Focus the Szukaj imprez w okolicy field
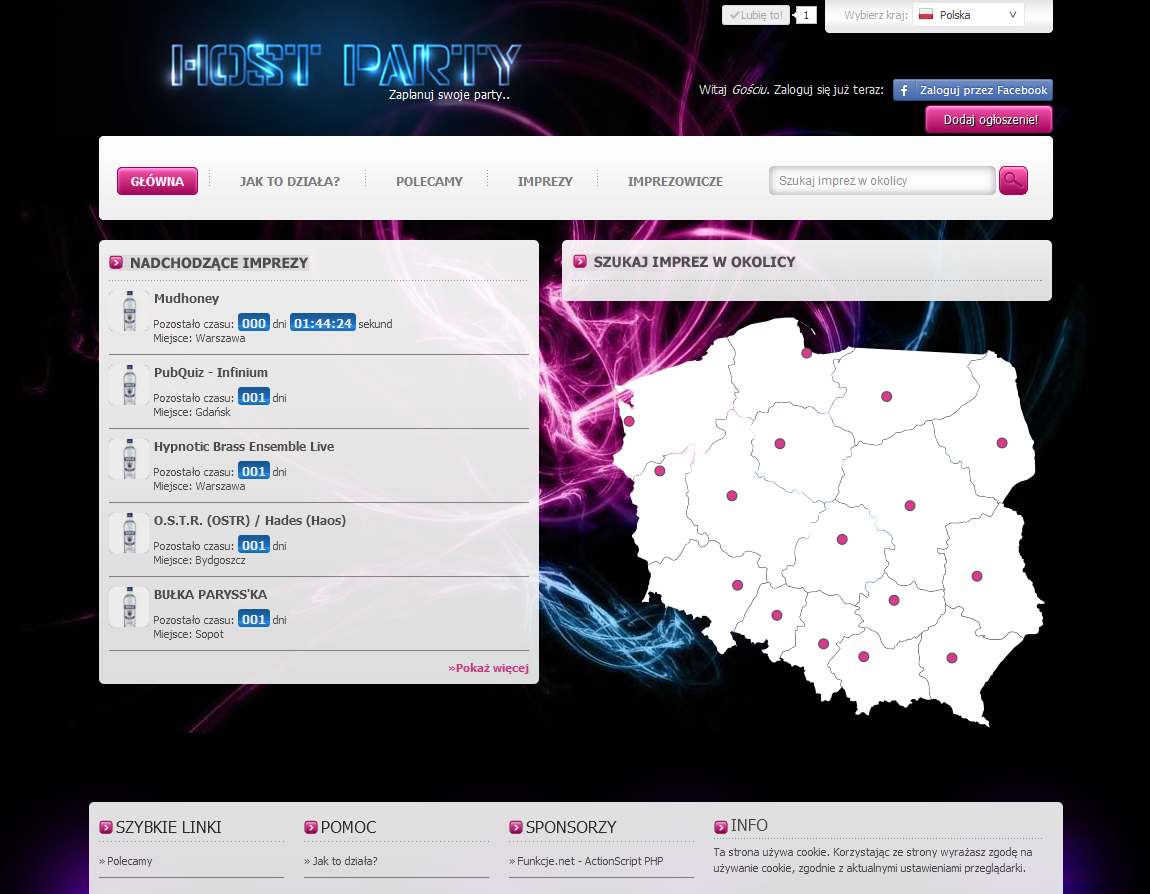Image resolution: width=1150 pixels, height=894 pixels. [x=882, y=180]
